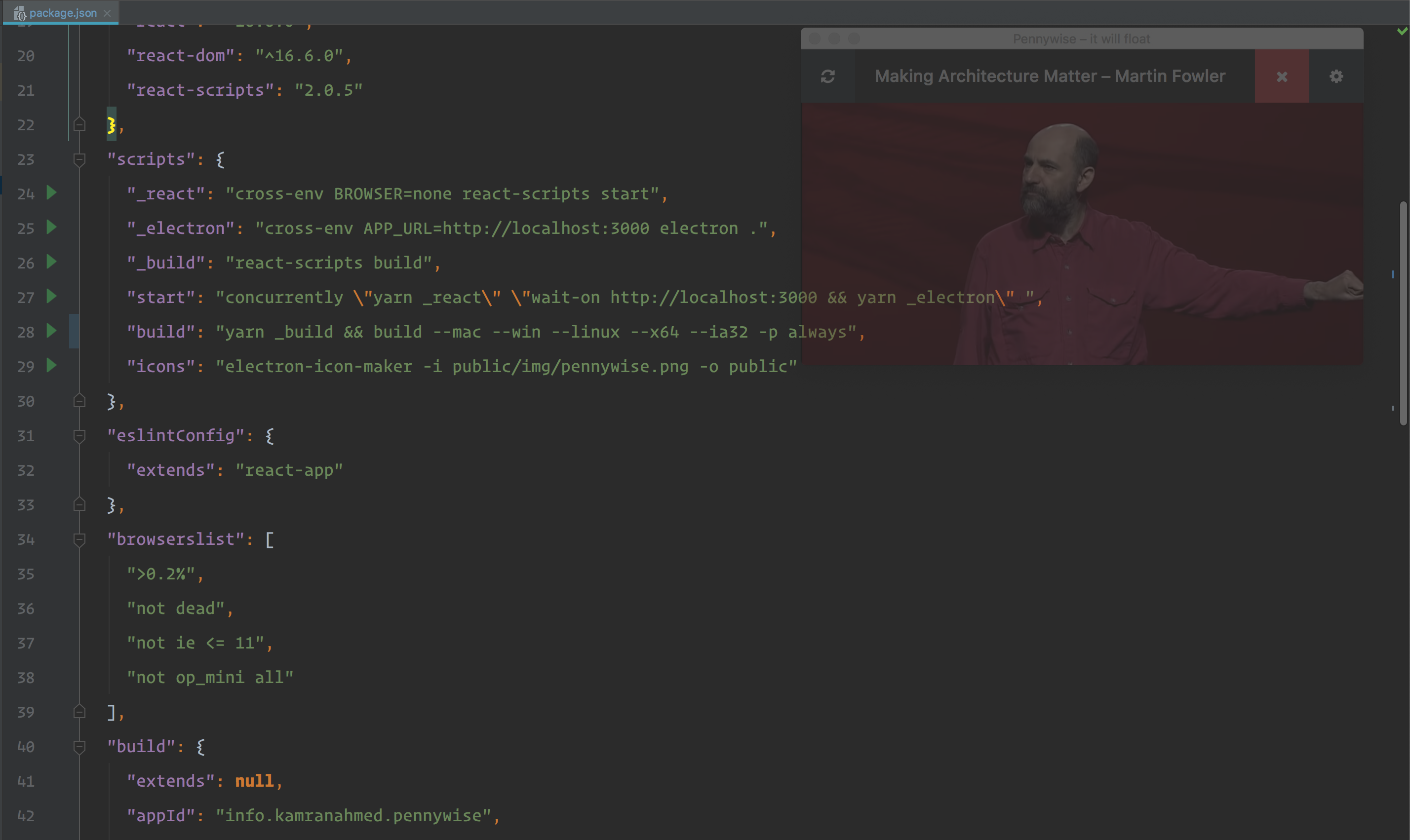The image size is (1410, 840).
Task: Open Pennywise settings gear
Action: [1336, 76]
